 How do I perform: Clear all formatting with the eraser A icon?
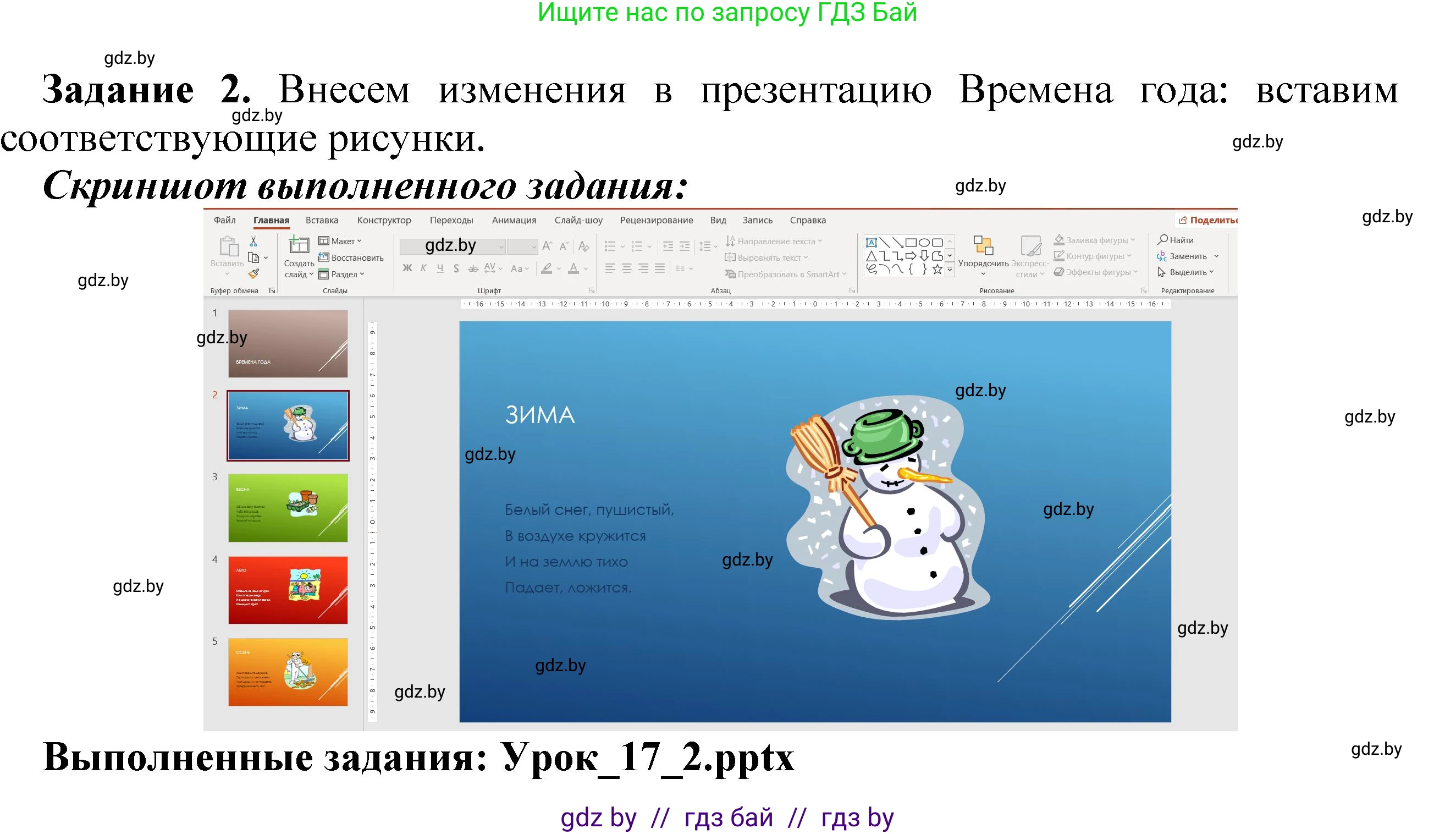584,246
